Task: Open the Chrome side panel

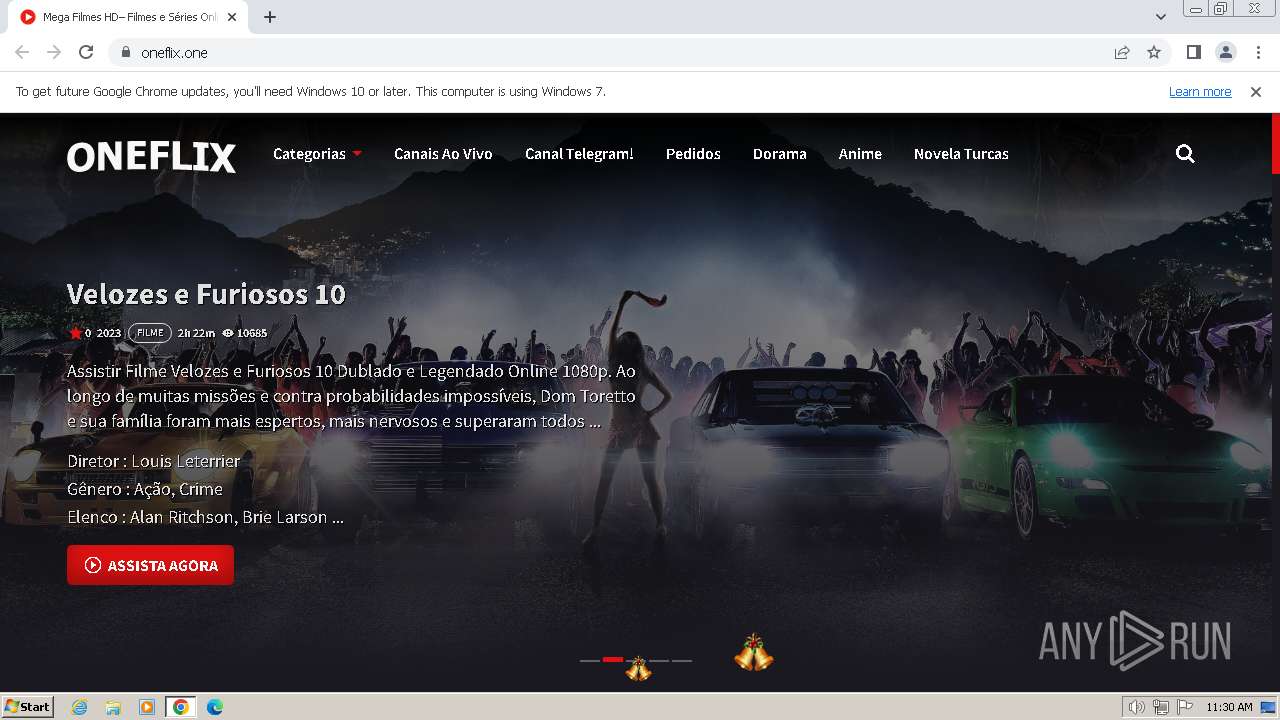Action: click(1193, 52)
